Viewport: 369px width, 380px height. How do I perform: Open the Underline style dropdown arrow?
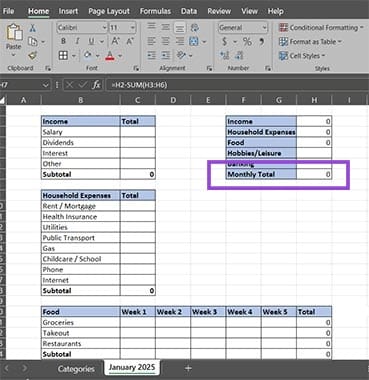point(102,42)
